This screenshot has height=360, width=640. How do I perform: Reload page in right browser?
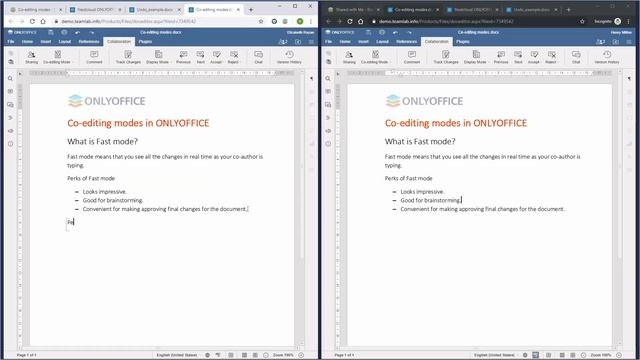350,21
